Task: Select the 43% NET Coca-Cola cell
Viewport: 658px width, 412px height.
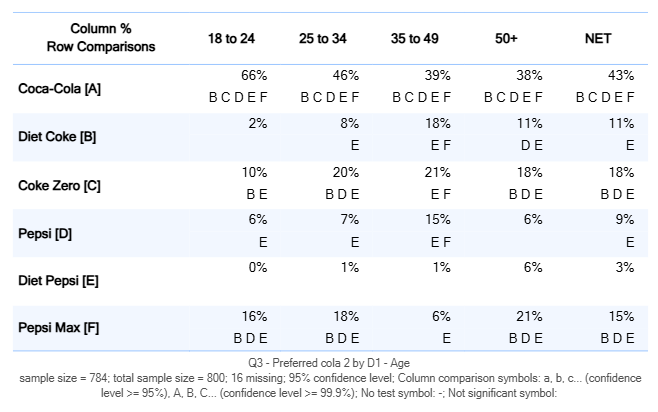Action: click(620, 75)
